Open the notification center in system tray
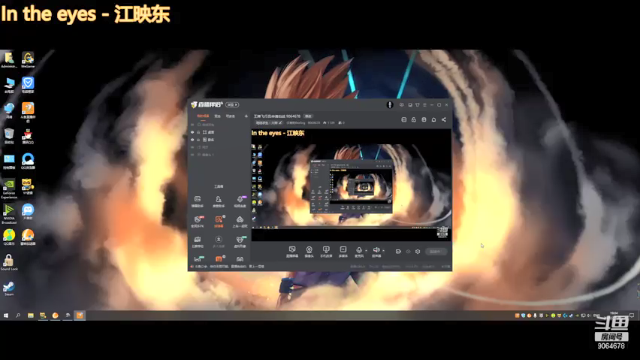640x360 pixels. tap(631, 315)
